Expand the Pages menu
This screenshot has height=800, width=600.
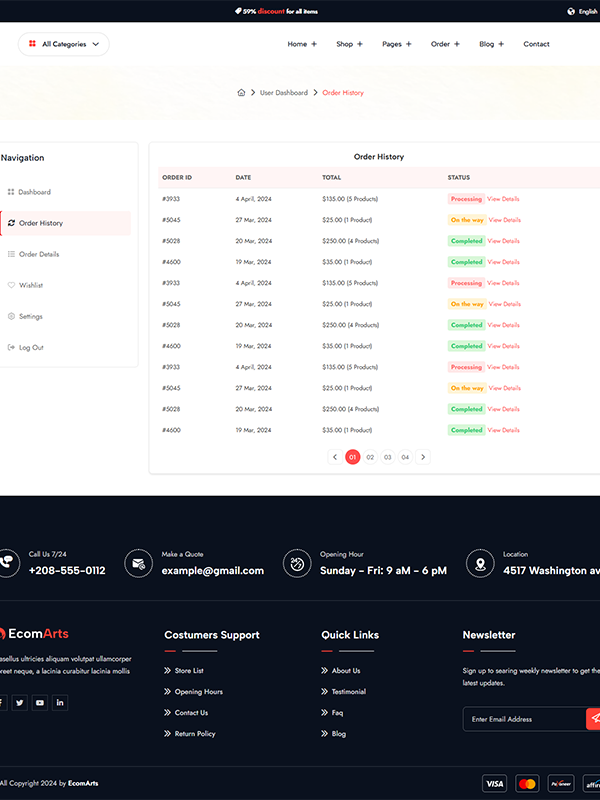pos(396,44)
